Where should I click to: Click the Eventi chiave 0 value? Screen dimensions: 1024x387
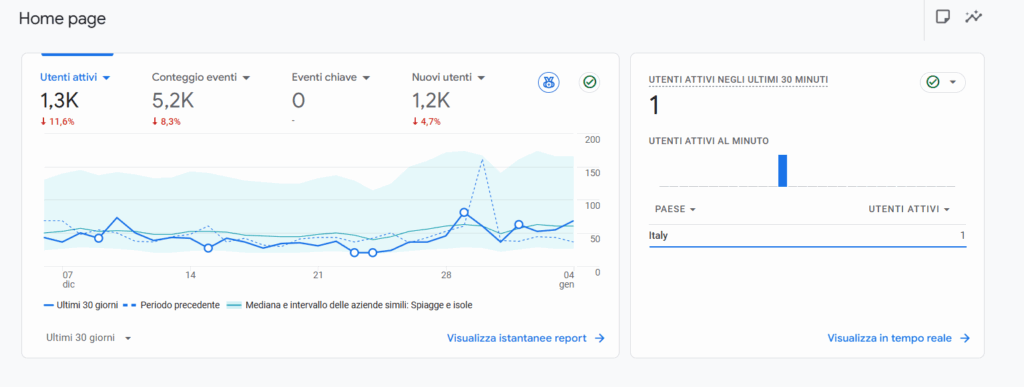click(x=298, y=101)
